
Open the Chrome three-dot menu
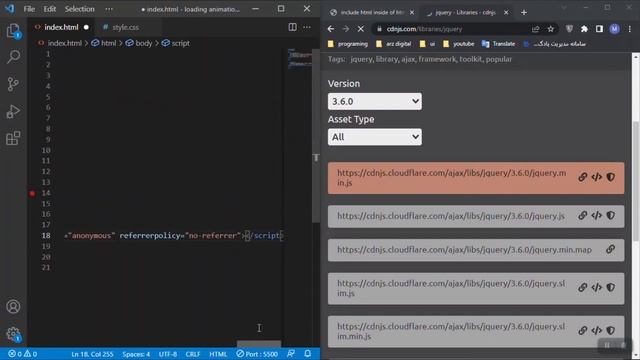coord(630,29)
